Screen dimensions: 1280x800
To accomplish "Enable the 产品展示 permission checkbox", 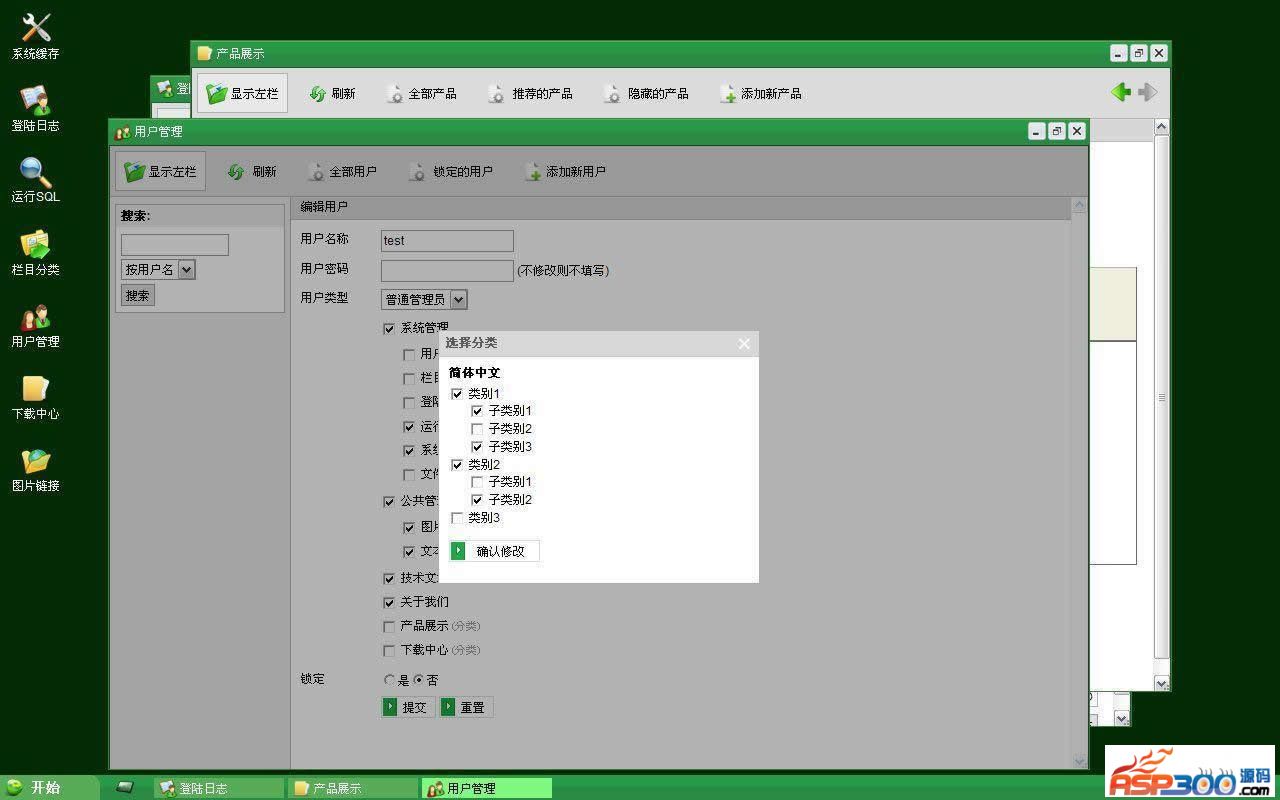I will [389, 626].
